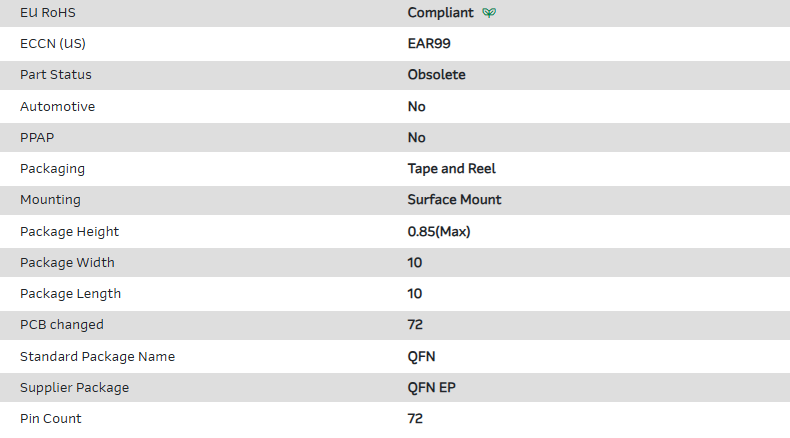Click the '10' value for Package Length
This screenshot has width=790, height=438.
[x=415, y=294]
